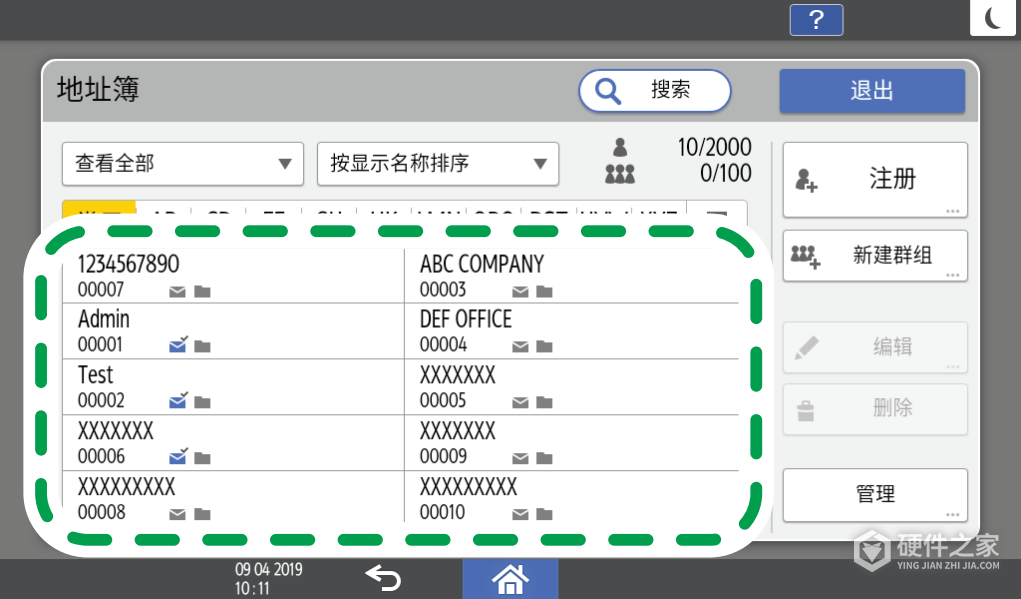Select address entry DEF OFFICE

[572, 331]
